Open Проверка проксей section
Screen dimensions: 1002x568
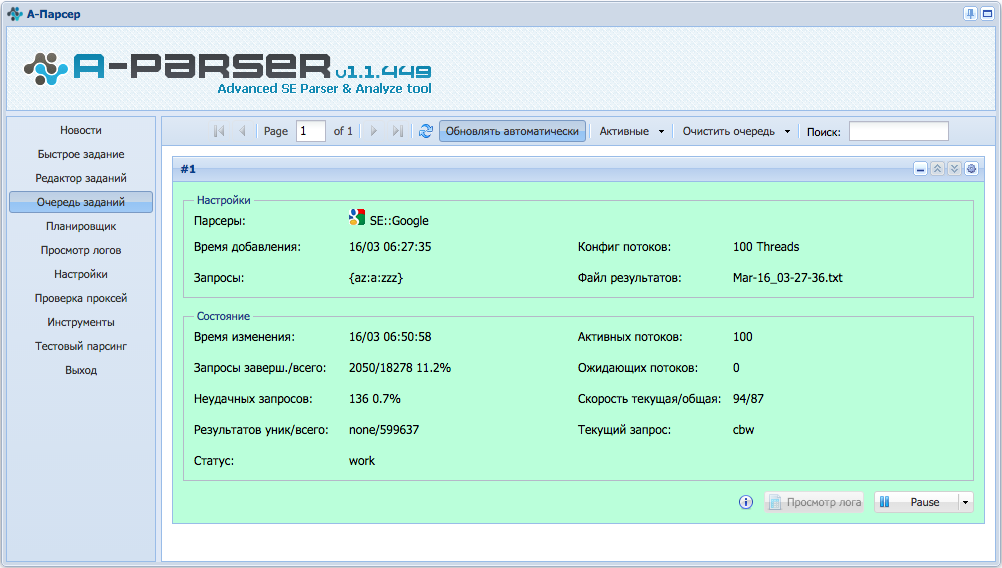pos(81,298)
